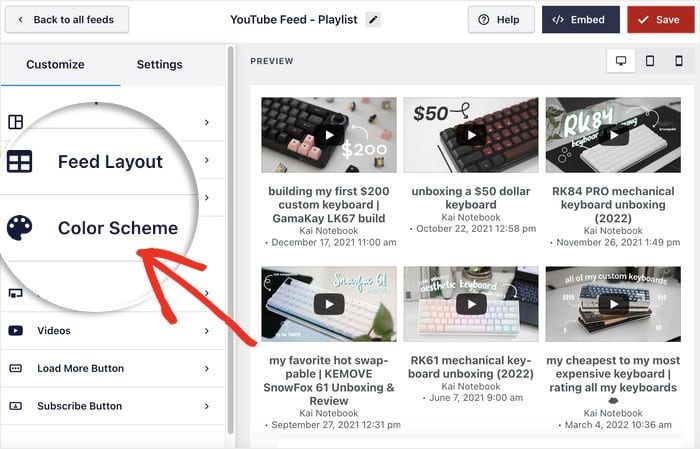The height and width of the screenshot is (449, 700).
Task: Click the Videos play icon in sidebar
Action: pyautogui.click(x=16, y=331)
